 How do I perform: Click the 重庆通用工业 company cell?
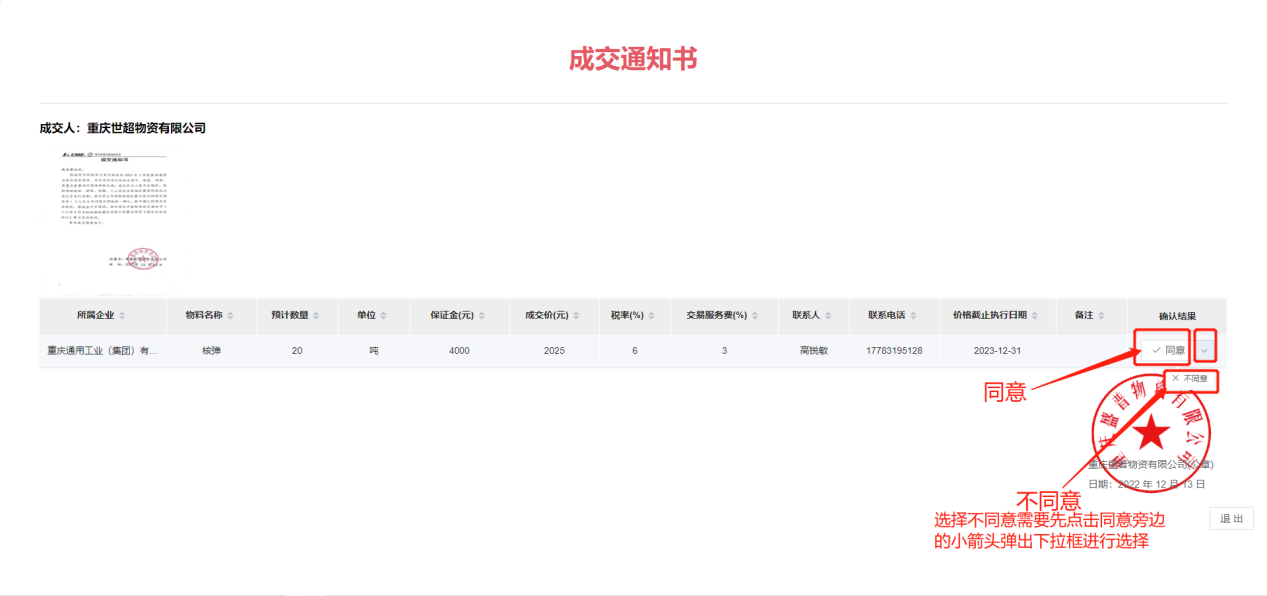102,351
